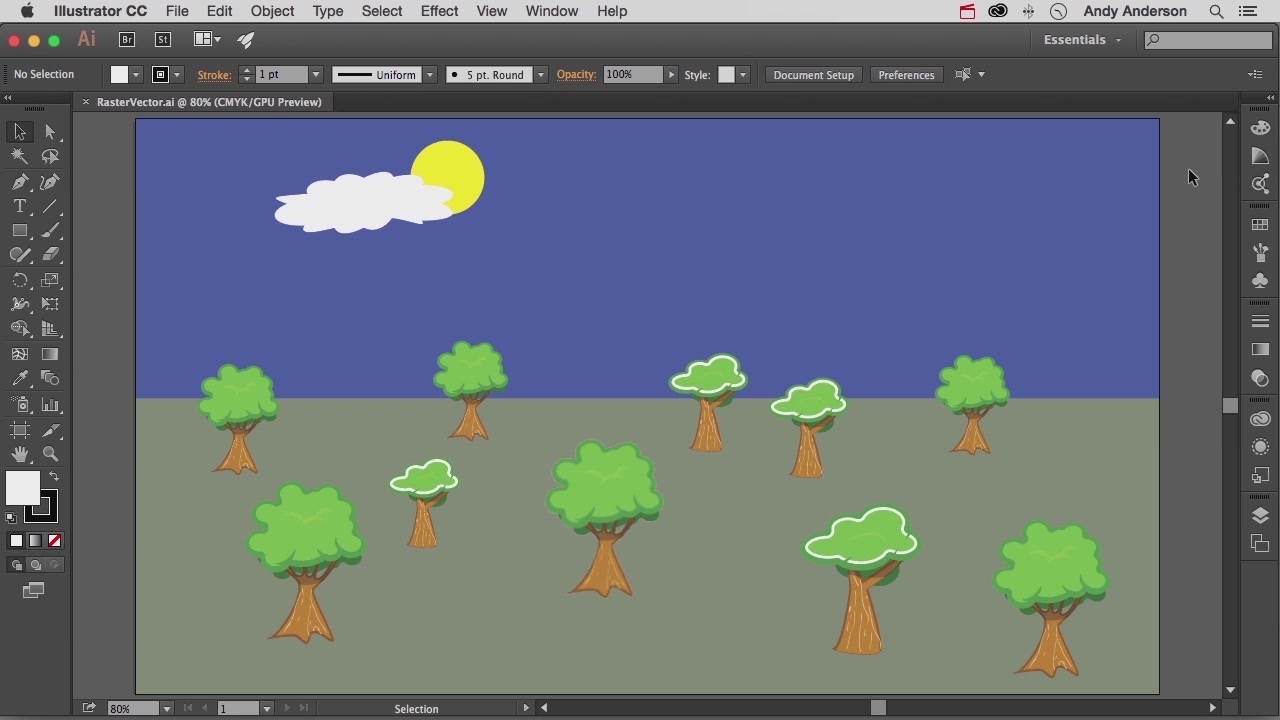The width and height of the screenshot is (1280, 720).
Task: Swap fill and stroke colors
Action: [x=54, y=477]
